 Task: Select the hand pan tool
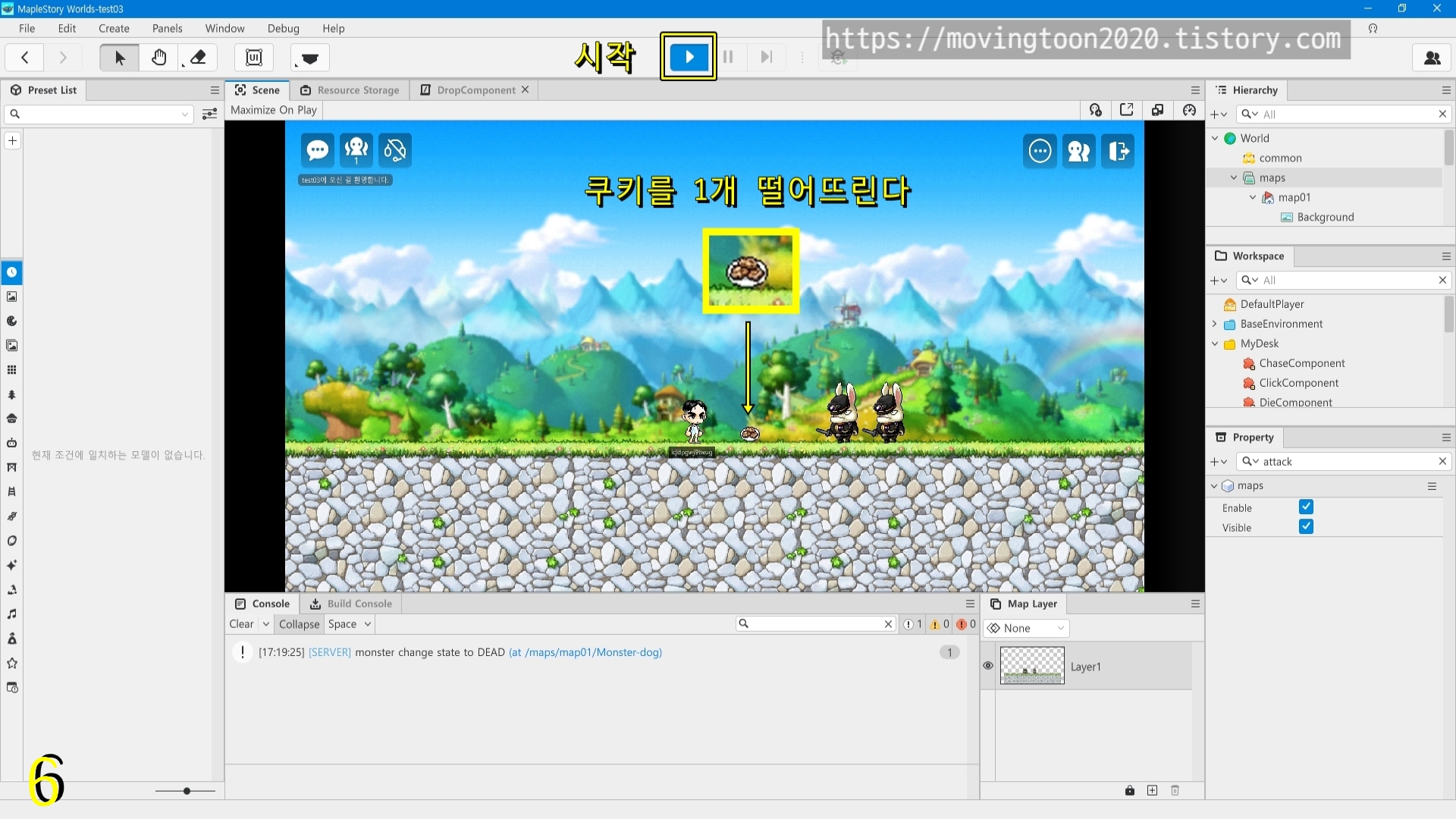click(158, 58)
